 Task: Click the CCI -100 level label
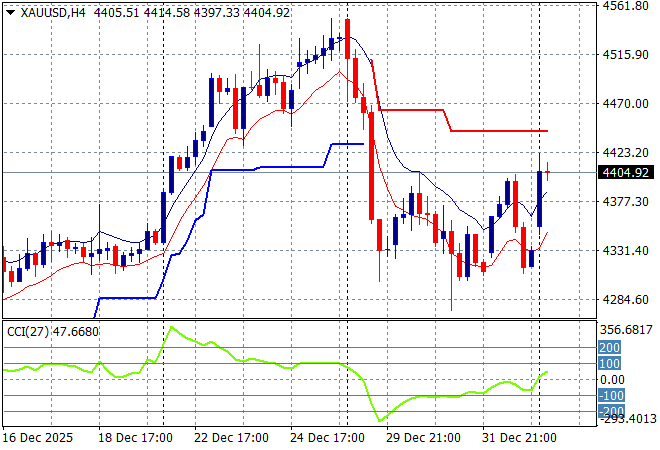click(611, 395)
